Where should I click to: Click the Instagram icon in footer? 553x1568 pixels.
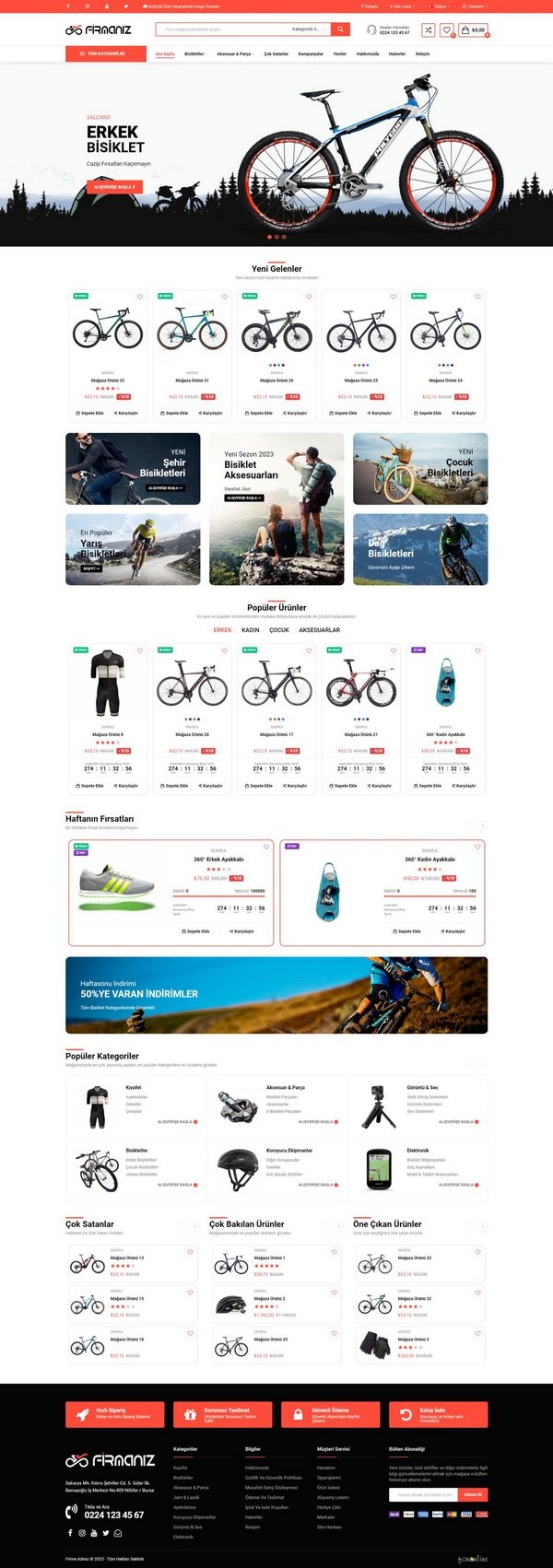[x=81, y=1533]
